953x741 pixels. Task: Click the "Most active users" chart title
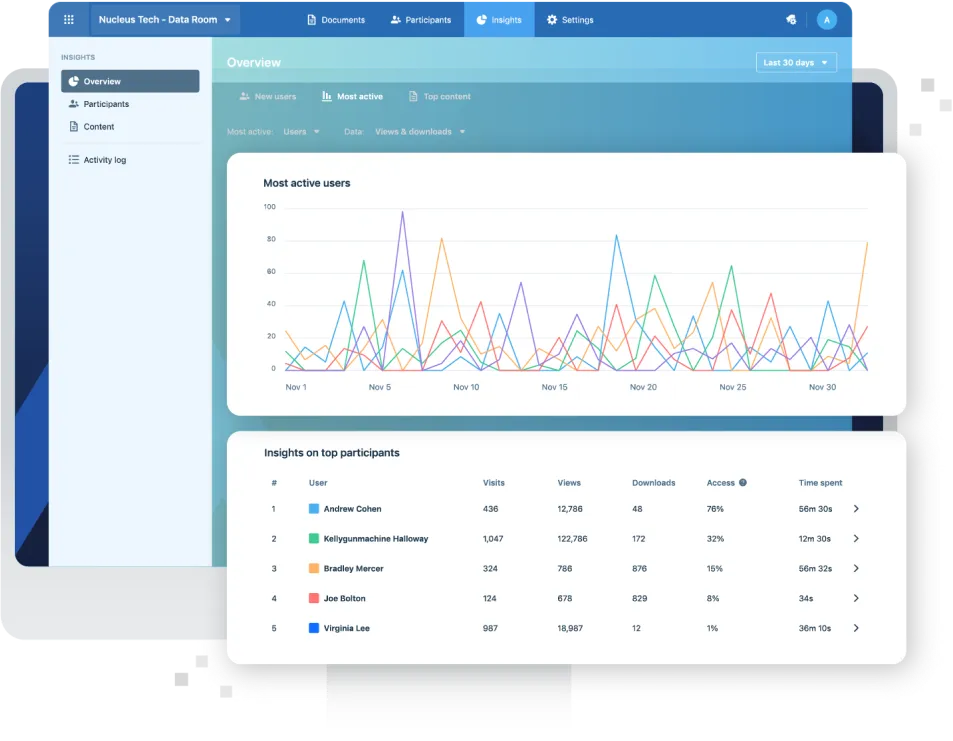(x=307, y=183)
